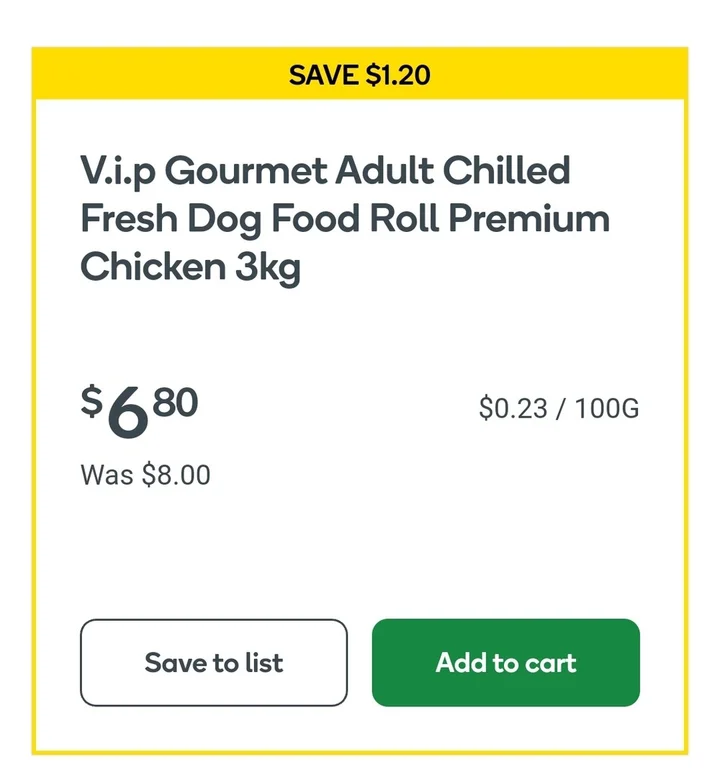The image size is (720, 772).
Task: Click the Was $8.00 previous price text
Action: (x=145, y=474)
